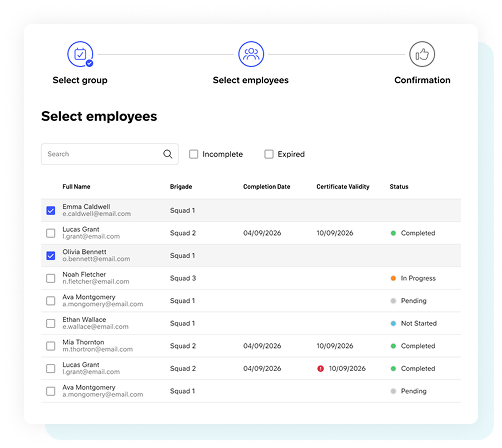Screen dimensions: 502x448
Task: Uncheck Olivia Bennett's checkbox
Action: point(51,256)
